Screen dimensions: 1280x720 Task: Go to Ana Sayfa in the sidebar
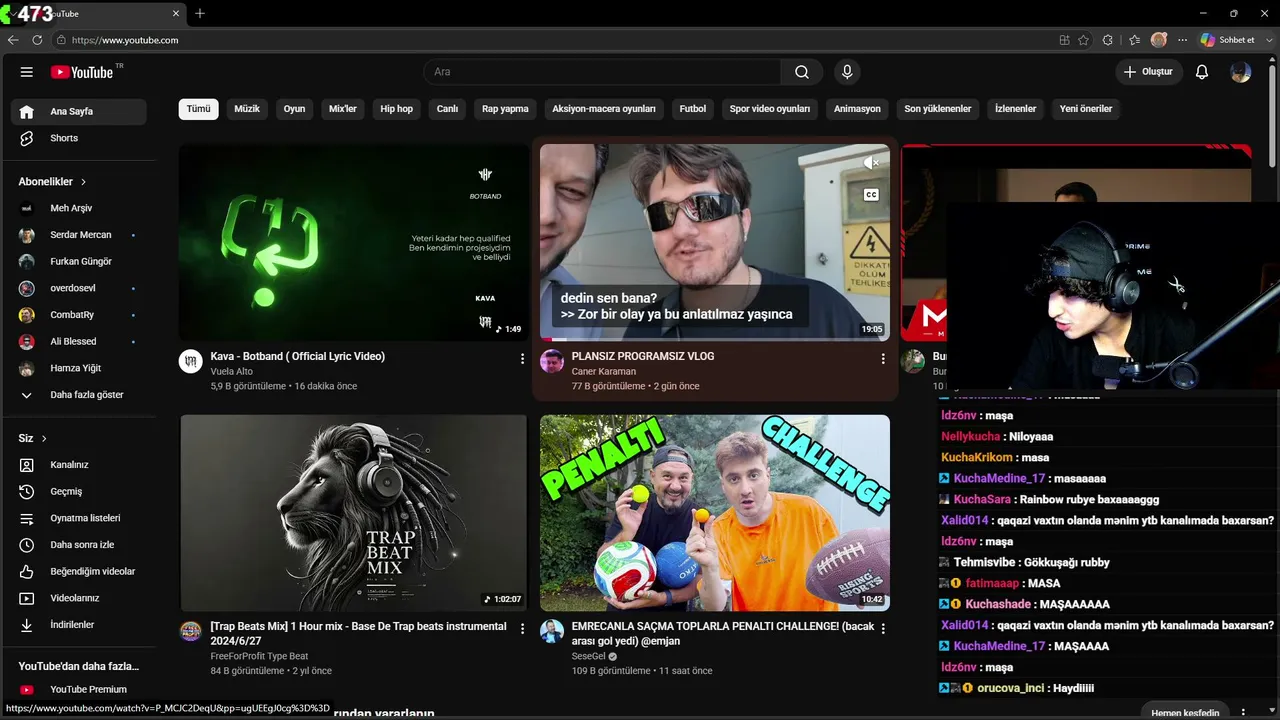79,112
